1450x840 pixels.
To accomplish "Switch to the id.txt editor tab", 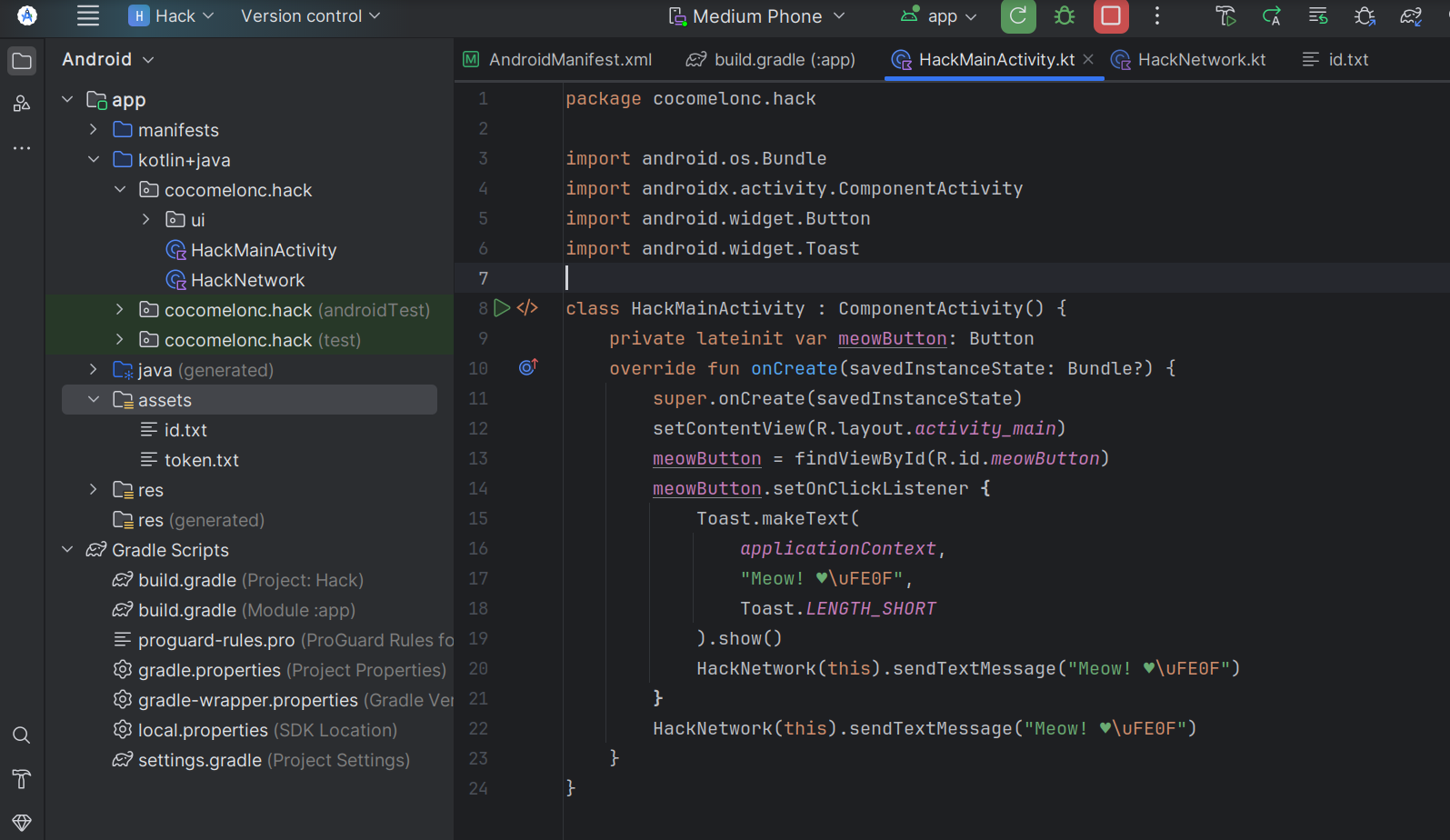I will point(1335,59).
